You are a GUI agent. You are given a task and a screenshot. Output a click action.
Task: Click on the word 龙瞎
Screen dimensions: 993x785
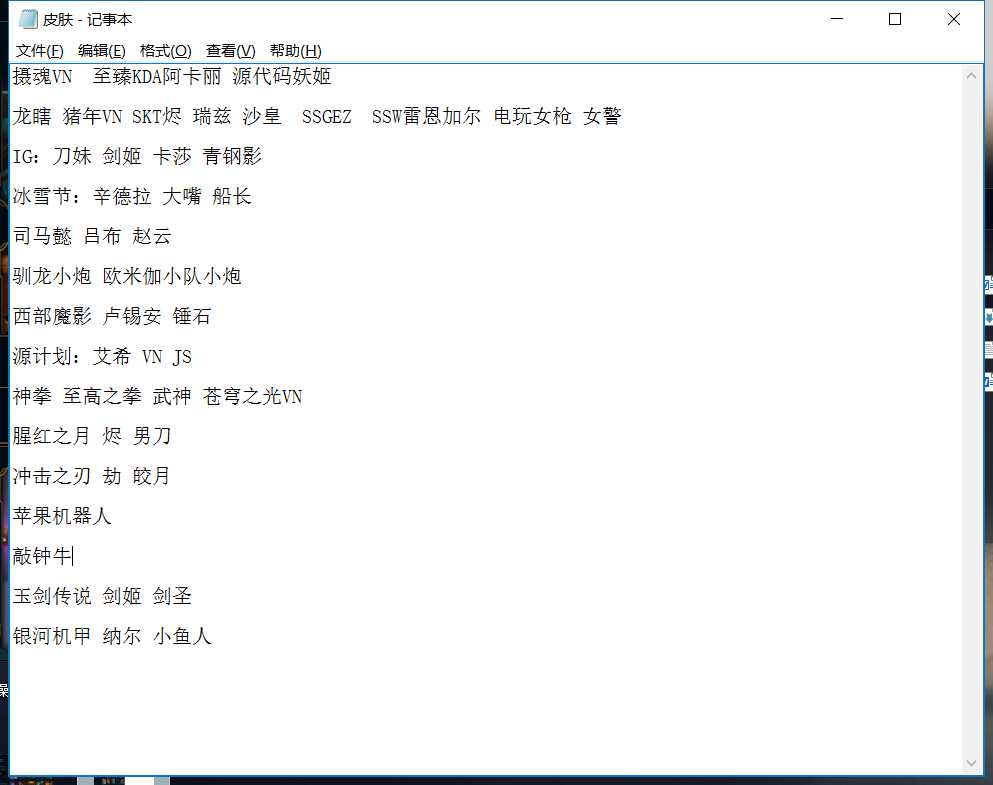pyautogui.click(x=32, y=116)
